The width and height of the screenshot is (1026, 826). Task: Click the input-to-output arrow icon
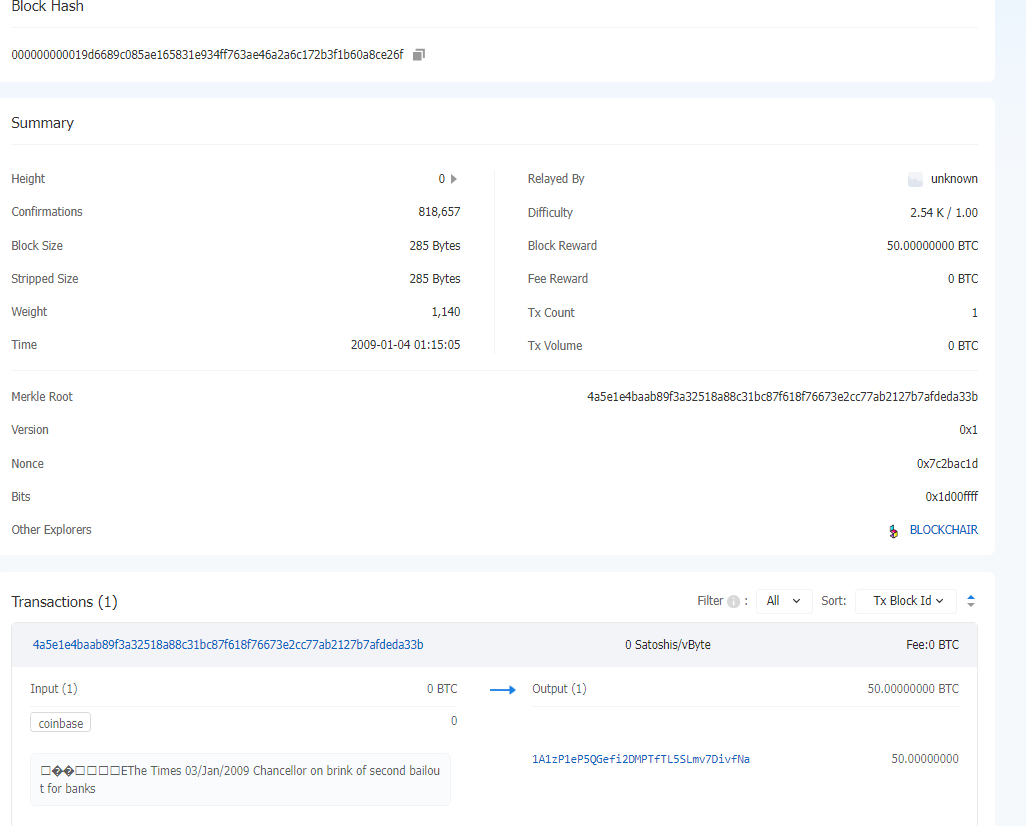coord(503,689)
